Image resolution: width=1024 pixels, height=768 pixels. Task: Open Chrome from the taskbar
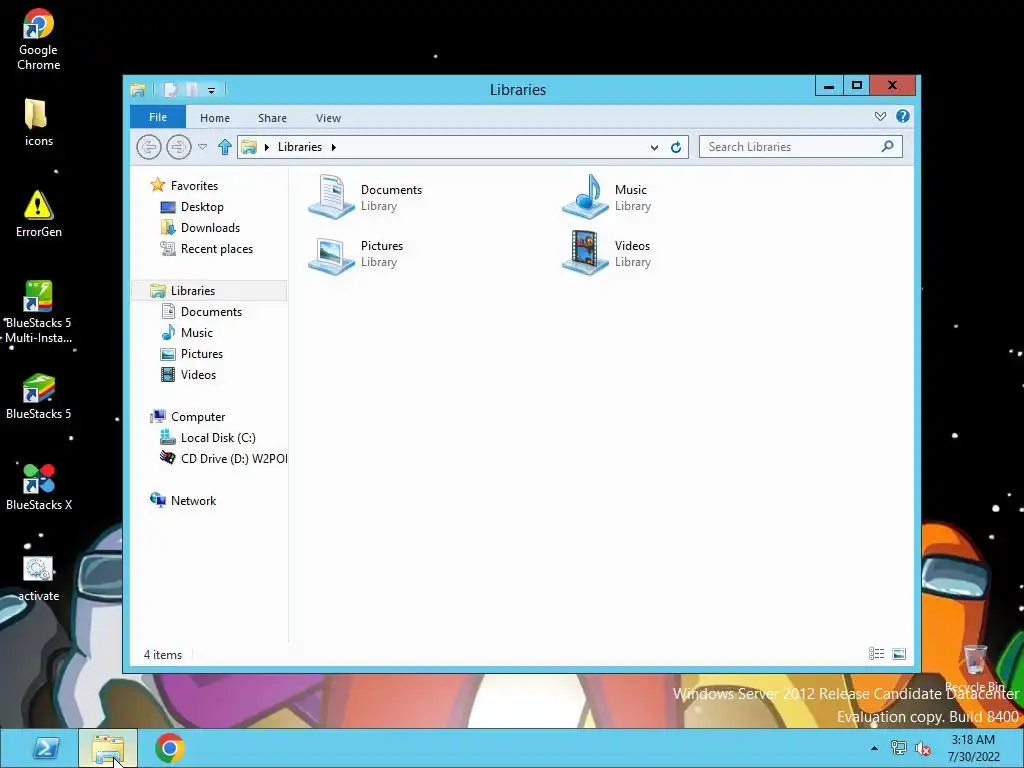pos(170,748)
